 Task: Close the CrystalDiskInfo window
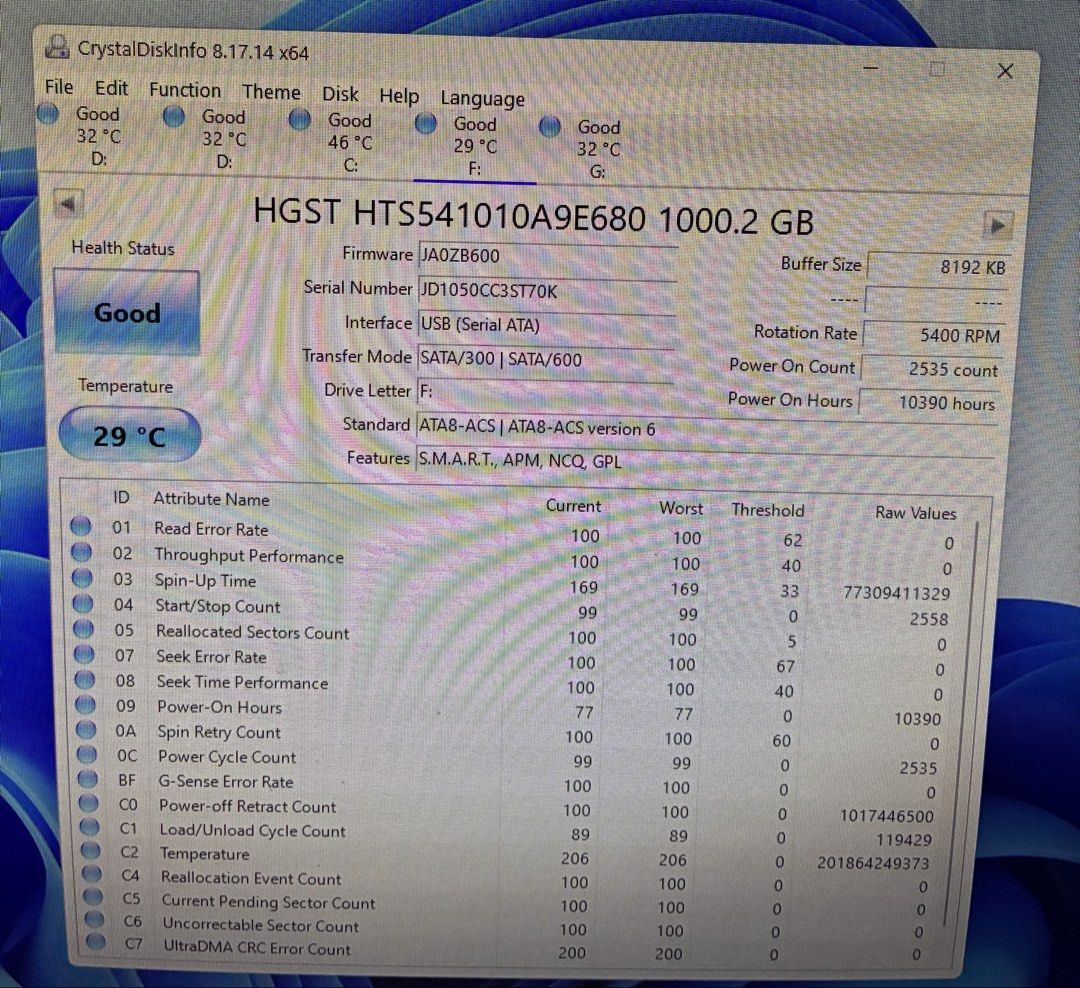[1005, 71]
